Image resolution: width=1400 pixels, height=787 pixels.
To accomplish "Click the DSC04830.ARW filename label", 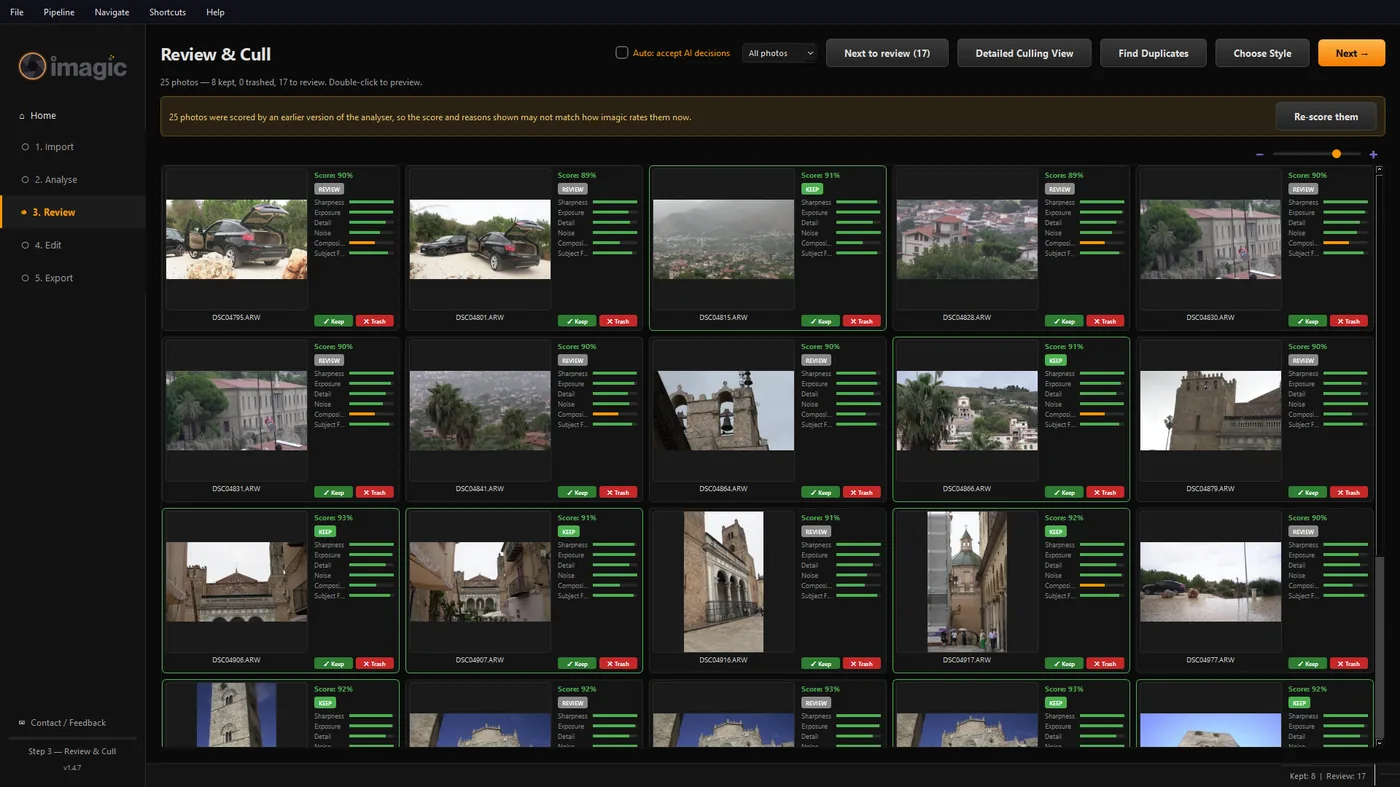I will tap(1211, 317).
